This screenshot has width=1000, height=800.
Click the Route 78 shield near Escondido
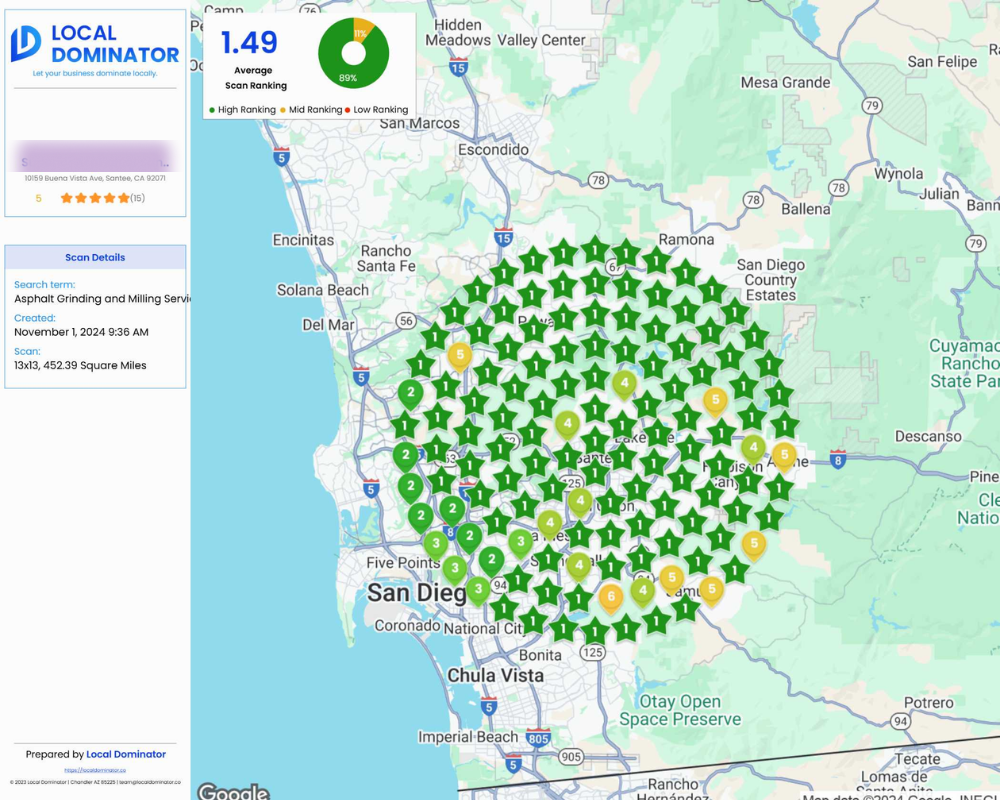point(598,180)
